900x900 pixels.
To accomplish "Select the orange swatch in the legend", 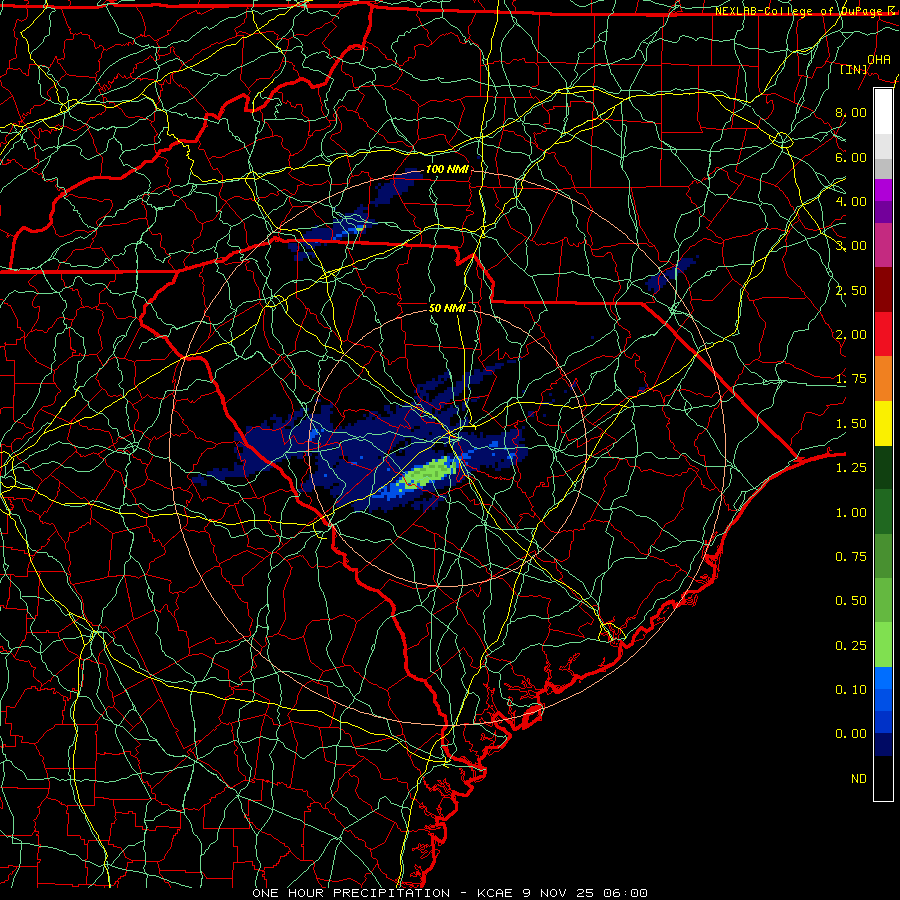I will tap(883, 379).
